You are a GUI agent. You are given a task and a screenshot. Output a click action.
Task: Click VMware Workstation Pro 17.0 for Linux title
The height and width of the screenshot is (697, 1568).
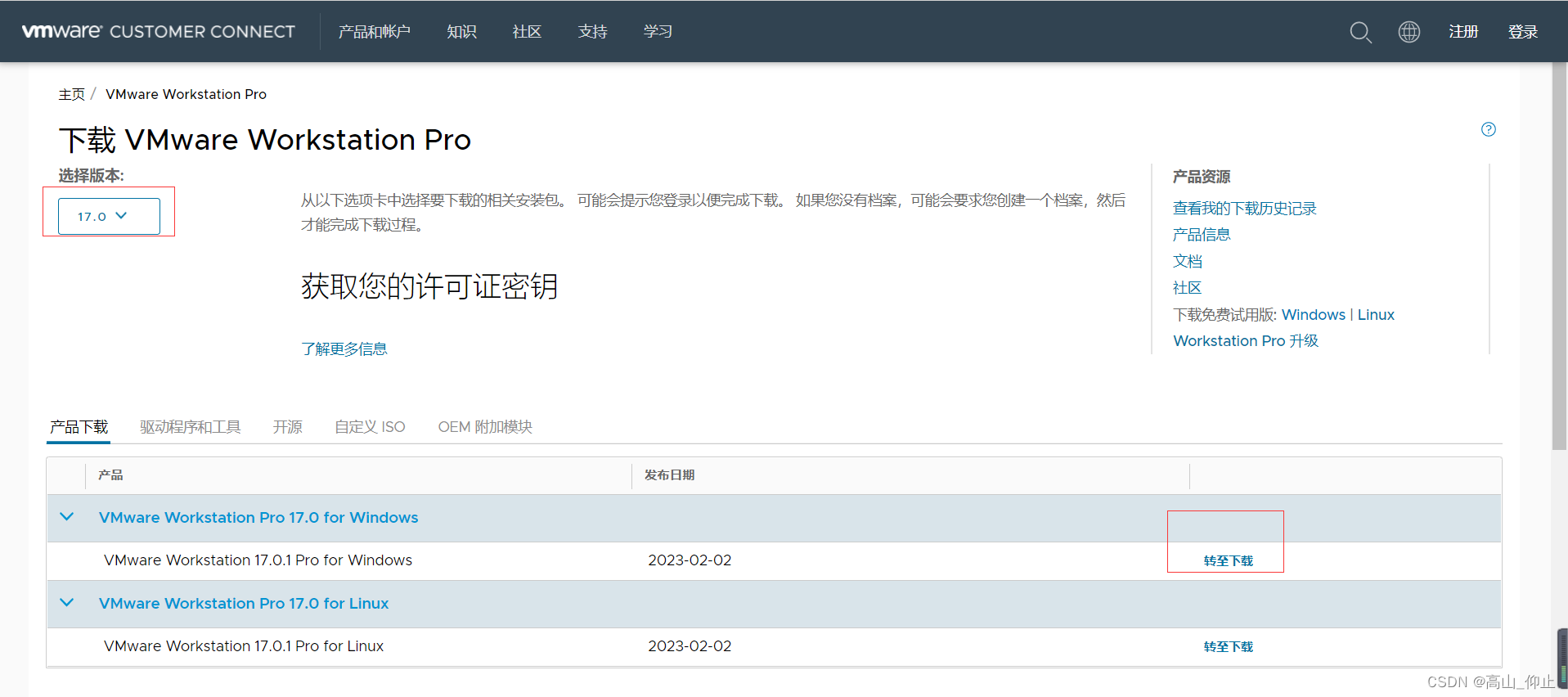click(x=244, y=604)
